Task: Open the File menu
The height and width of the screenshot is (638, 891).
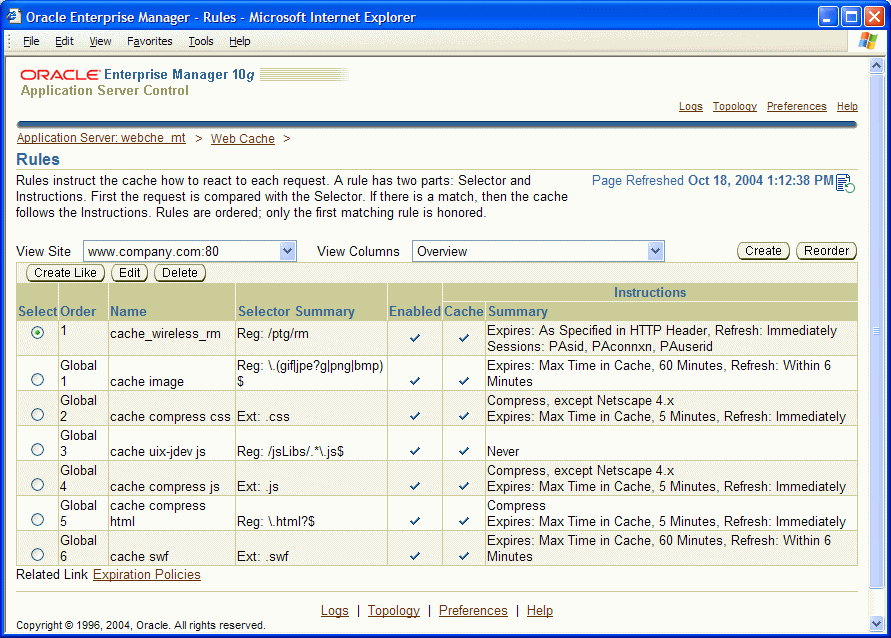Action: (x=31, y=41)
